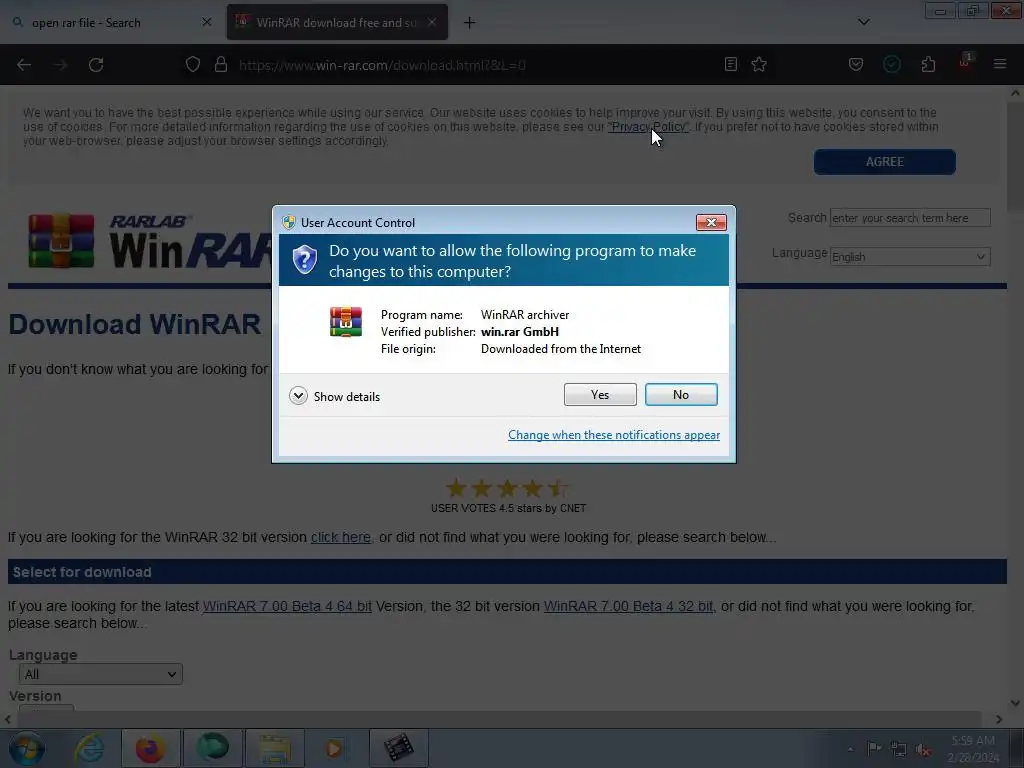
Task: Click the vertical scrollbar down arrow
Action: 1016,703
